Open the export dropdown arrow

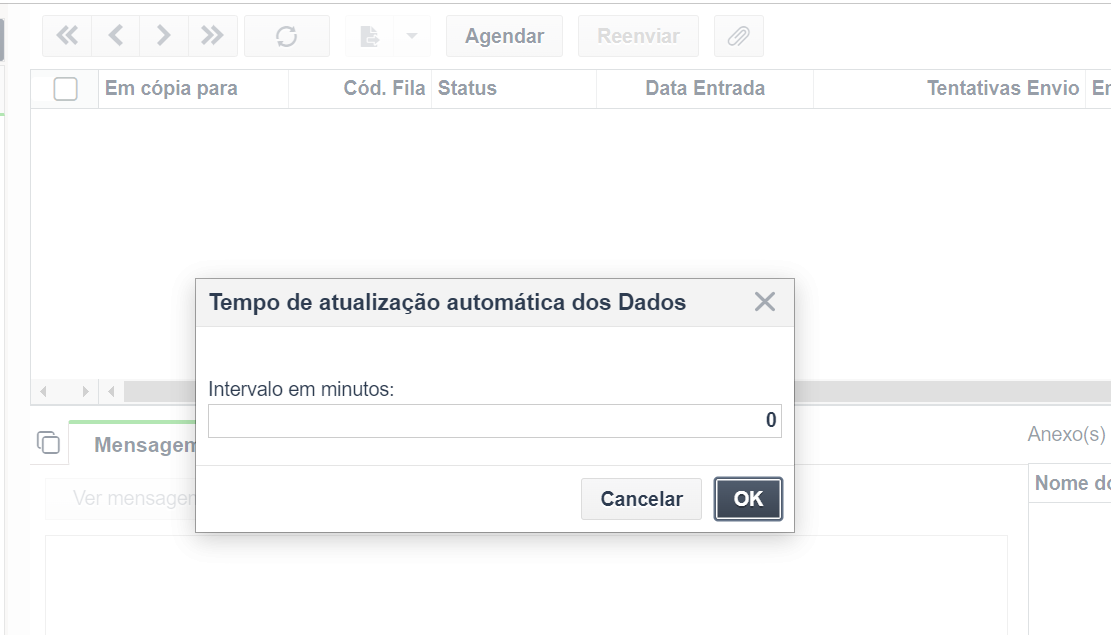coord(412,36)
